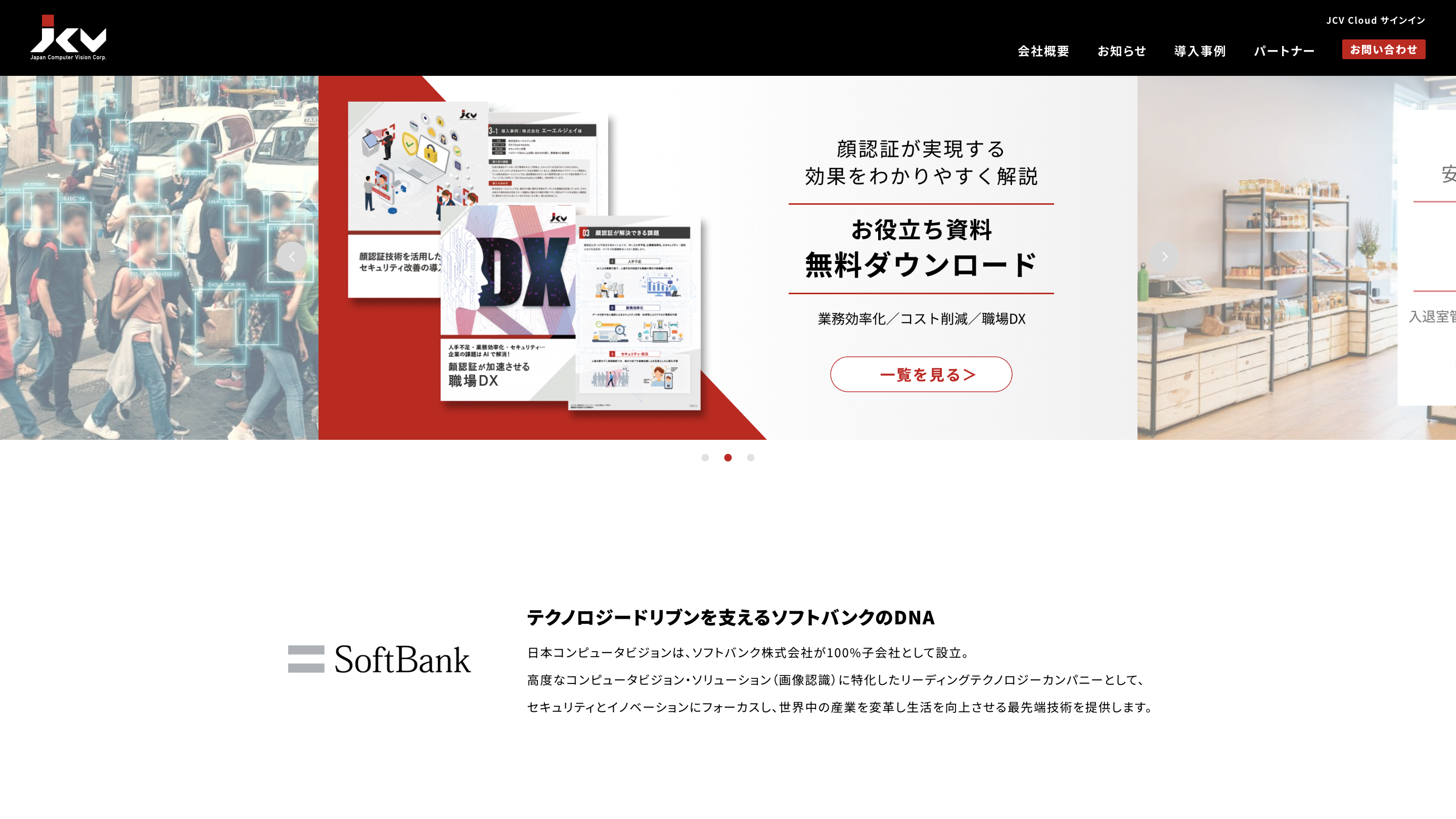Open お知らせ menu item
The image size is (1456, 819).
point(1121,51)
